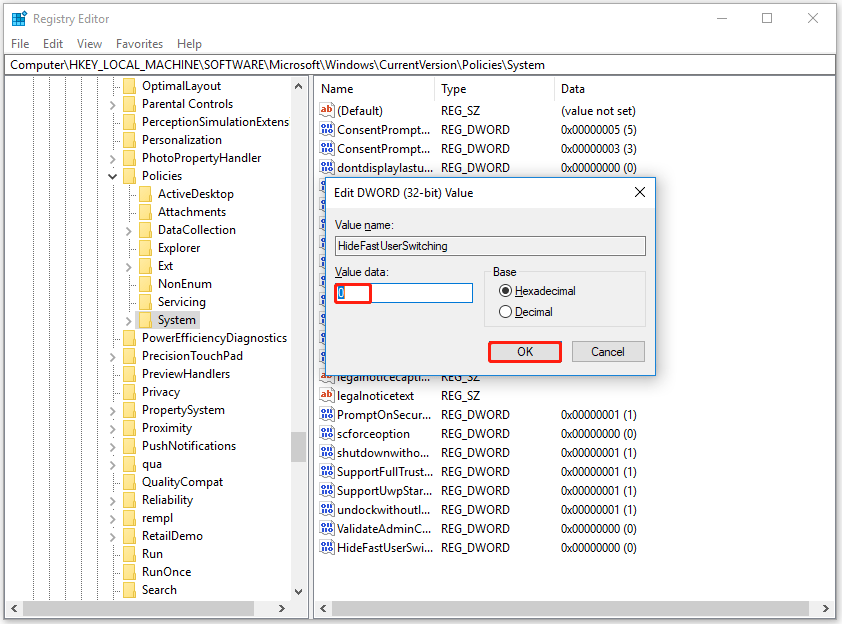Open the Help menu

[x=189, y=43]
